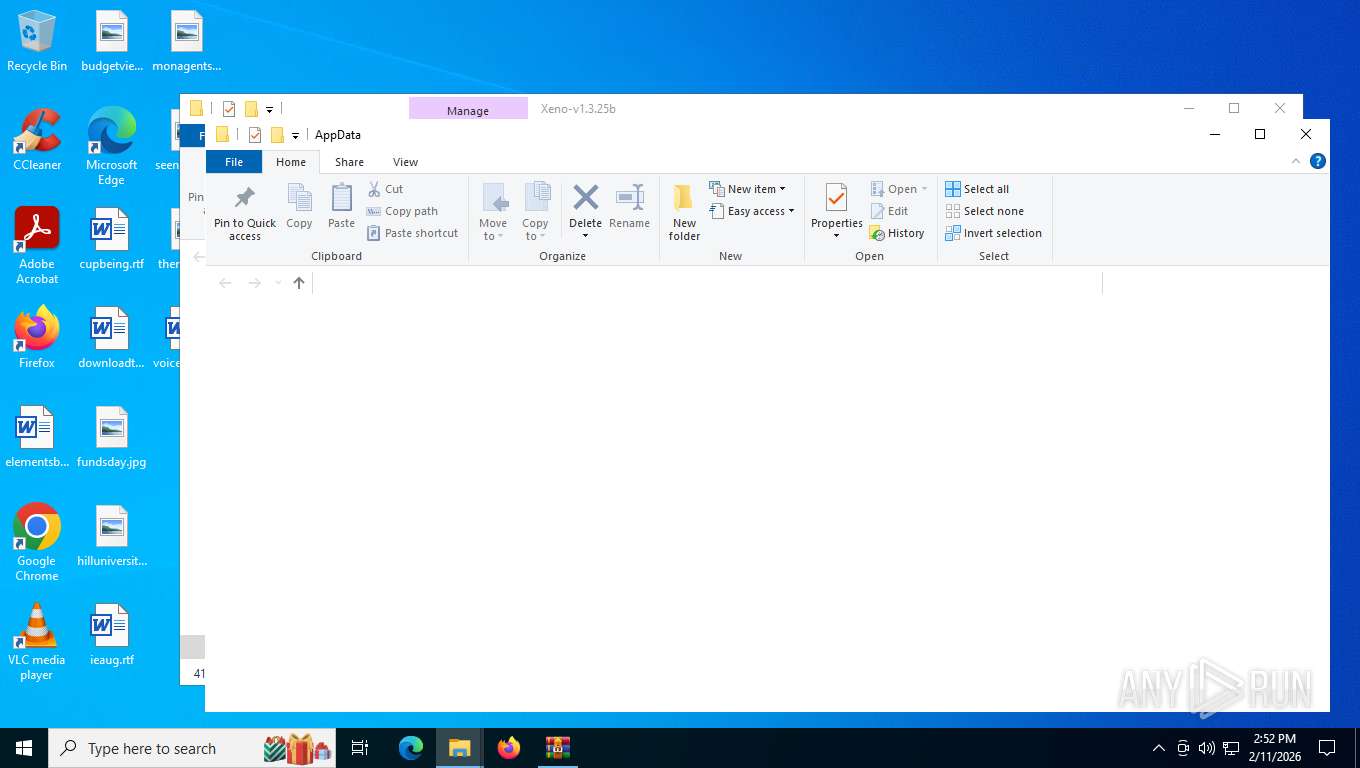Expand the Delete options arrow
1360x768 pixels.
pyautogui.click(x=585, y=236)
